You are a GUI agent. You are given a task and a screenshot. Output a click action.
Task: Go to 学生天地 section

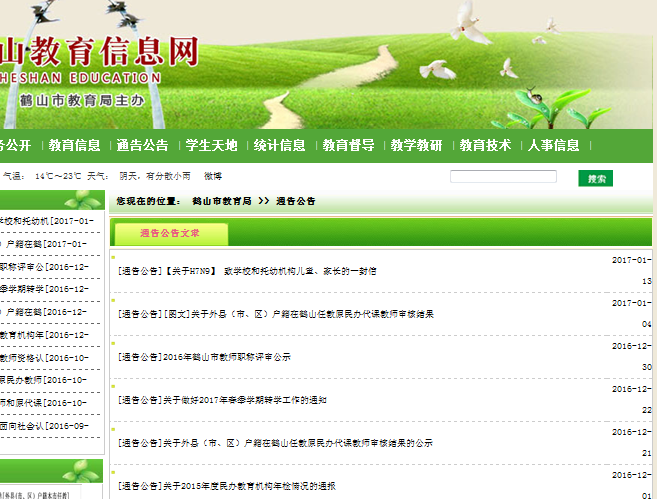pyautogui.click(x=211, y=145)
